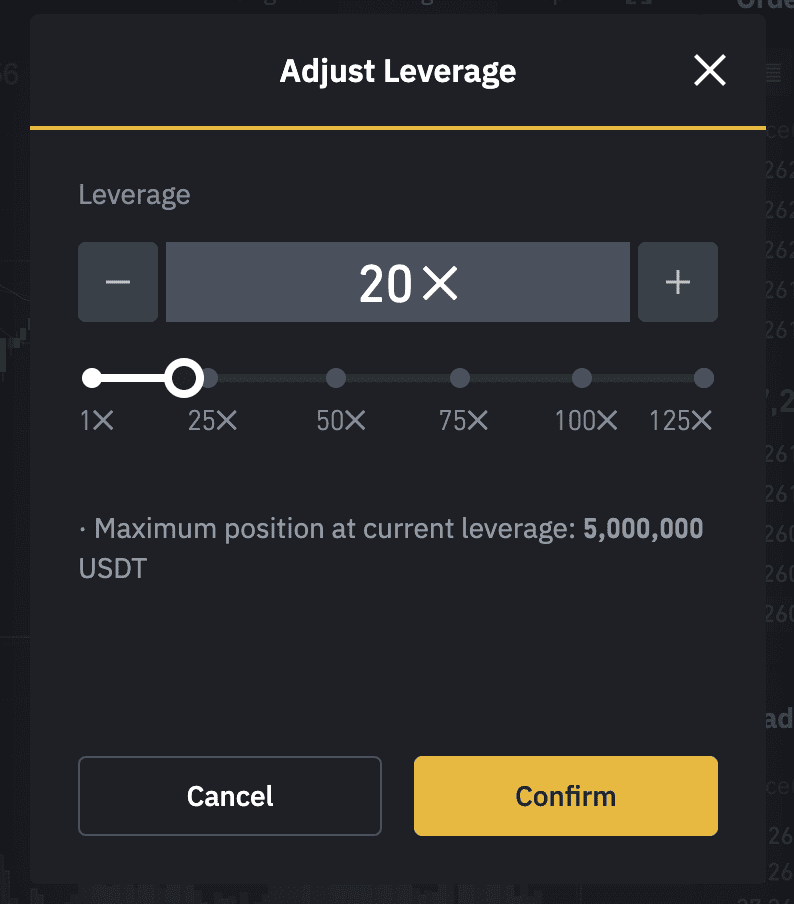794x904 pixels.
Task: Click the 125× label under the slider
Action: click(x=681, y=421)
